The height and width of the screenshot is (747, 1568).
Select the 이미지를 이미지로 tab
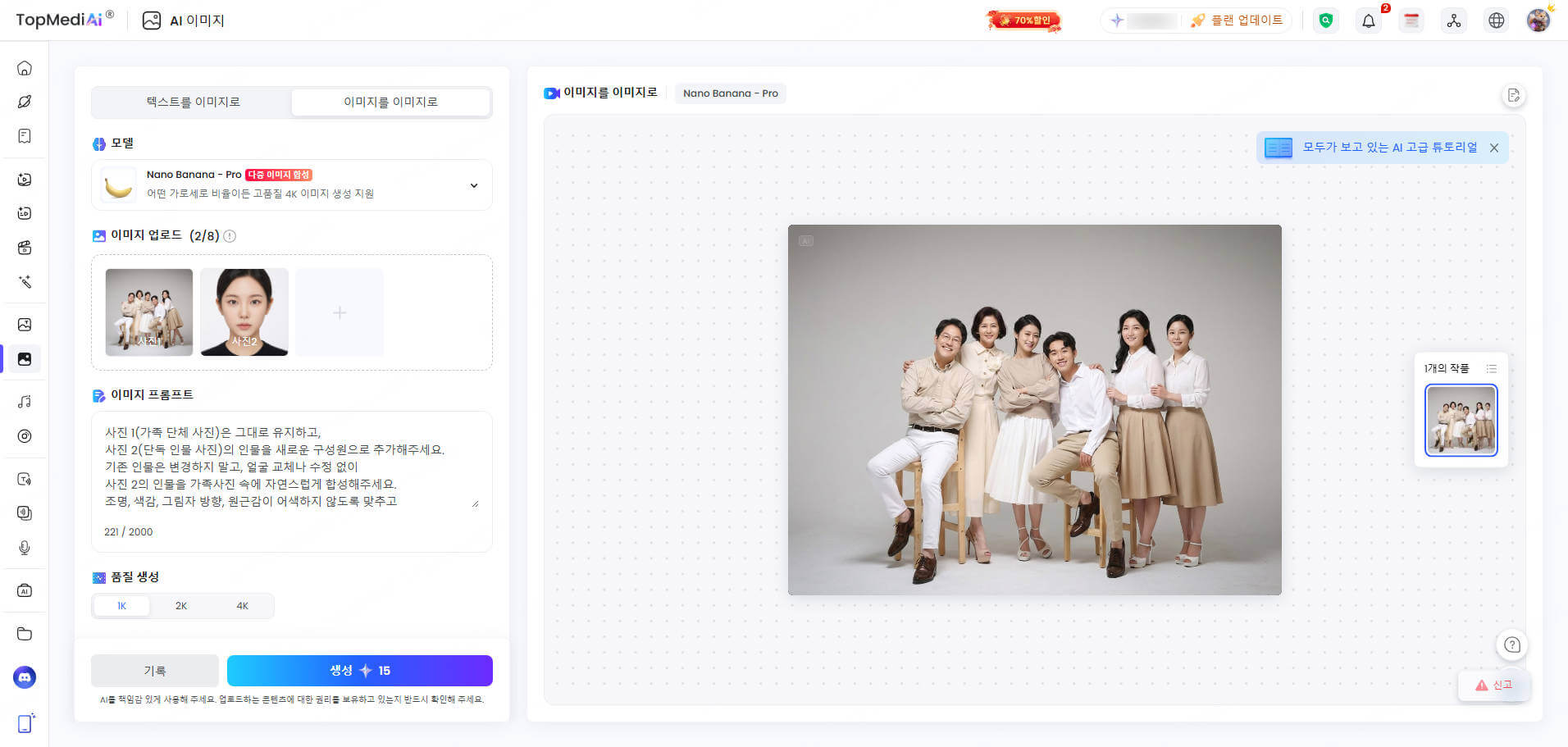(390, 102)
